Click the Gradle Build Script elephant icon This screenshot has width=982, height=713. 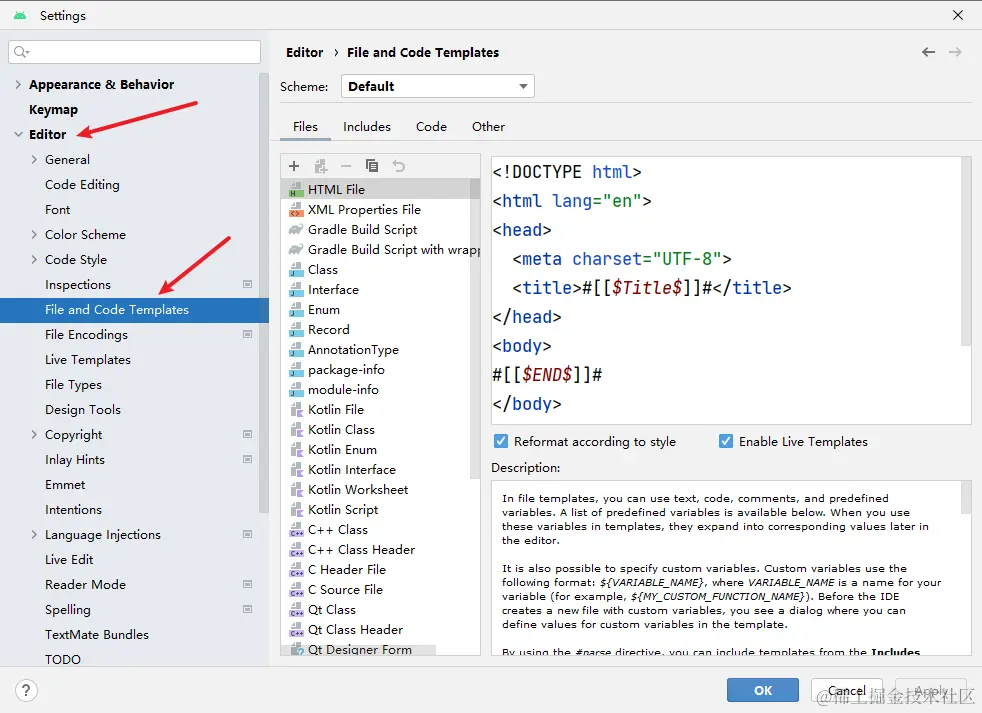[296, 230]
